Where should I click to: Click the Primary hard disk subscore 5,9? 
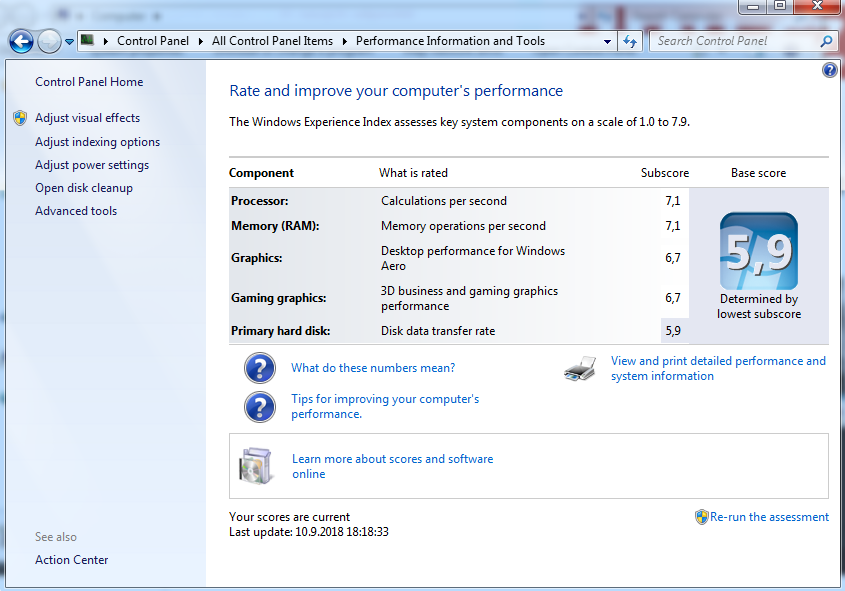(x=673, y=331)
